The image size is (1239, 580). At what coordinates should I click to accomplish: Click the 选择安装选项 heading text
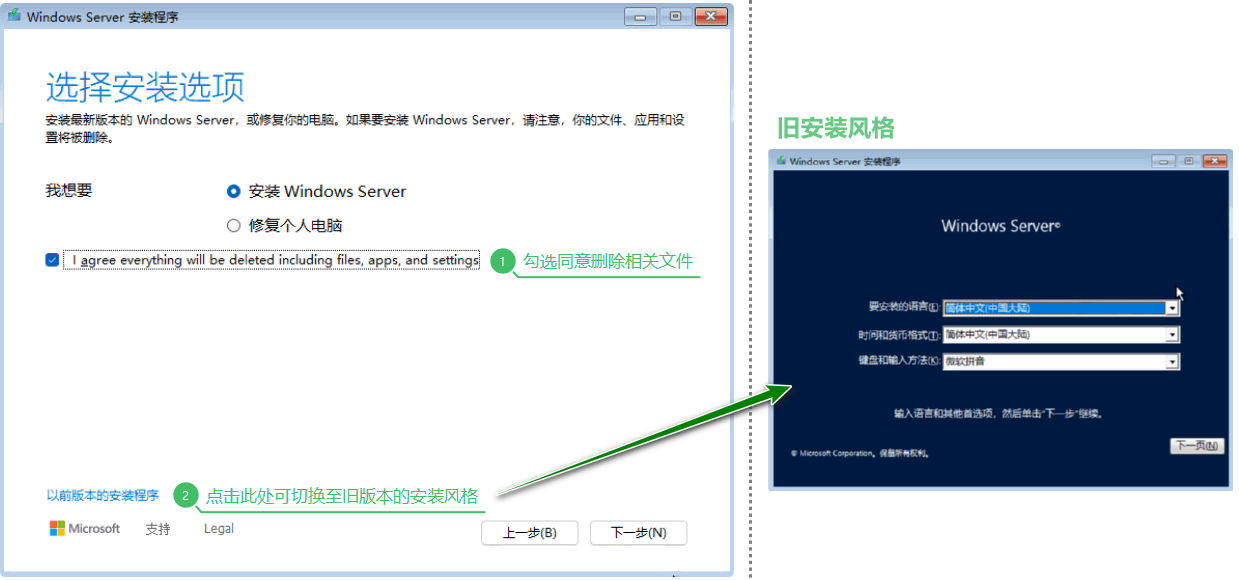(x=145, y=88)
